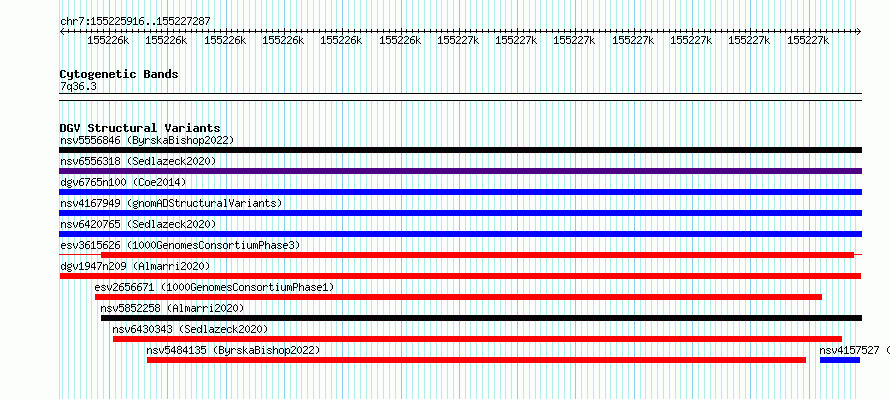
Task: Click the red bar for dgv1947n209
Action: [x=460, y=276]
